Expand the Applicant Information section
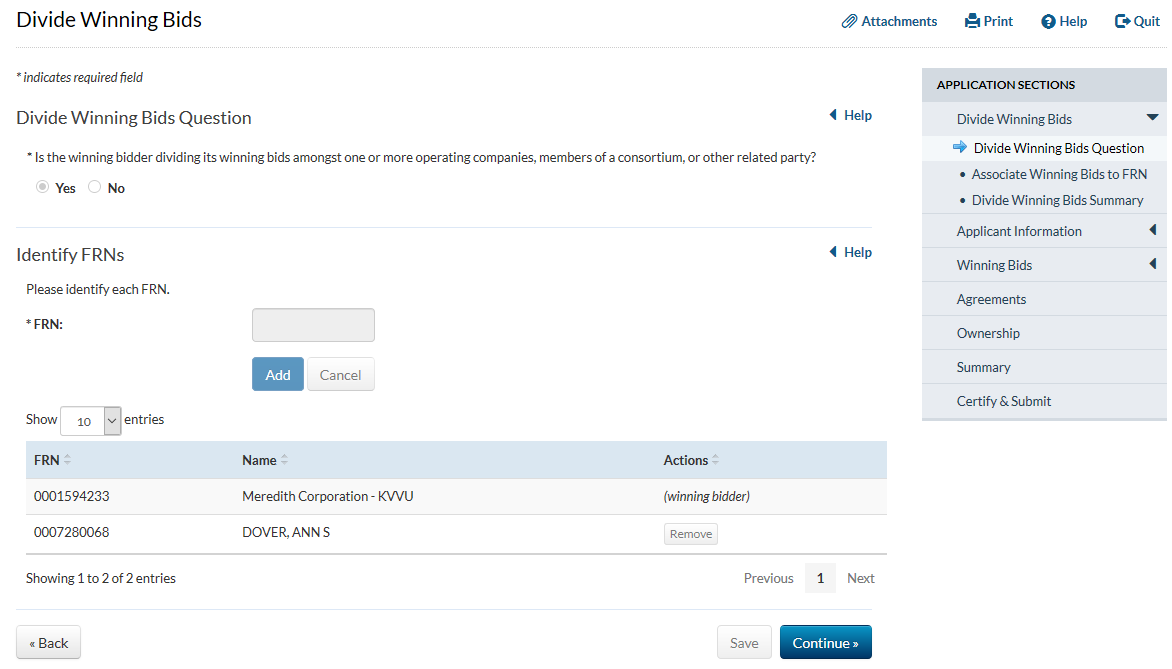 [x=1152, y=231]
